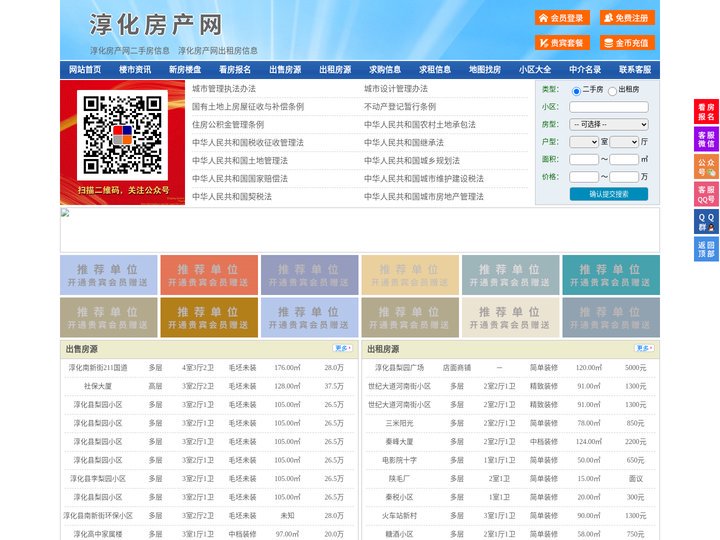Click the 会员登录 button
Viewport: 720px width, 540px height.
pyautogui.click(x=562, y=18)
